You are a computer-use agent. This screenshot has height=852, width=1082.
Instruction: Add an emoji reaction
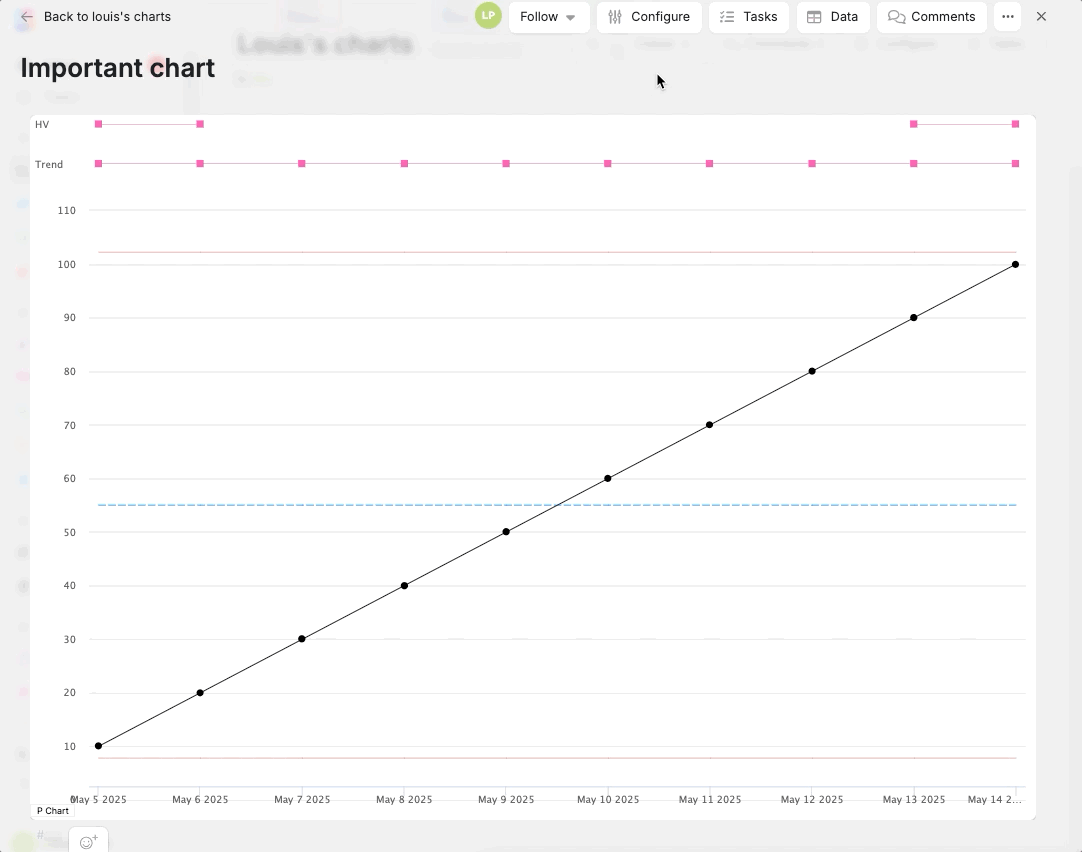point(88,842)
